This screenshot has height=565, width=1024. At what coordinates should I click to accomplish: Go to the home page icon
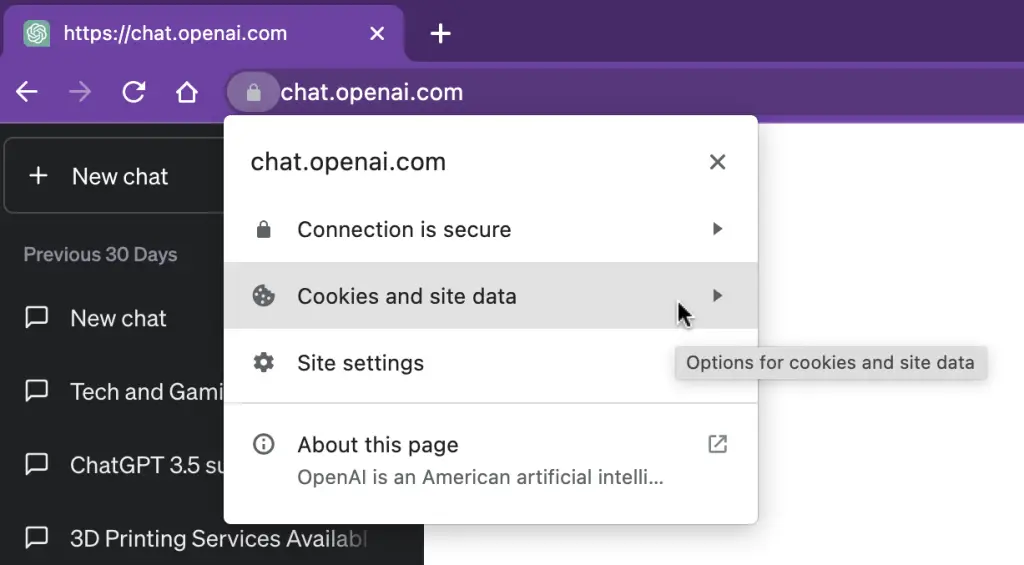(187, 92)
